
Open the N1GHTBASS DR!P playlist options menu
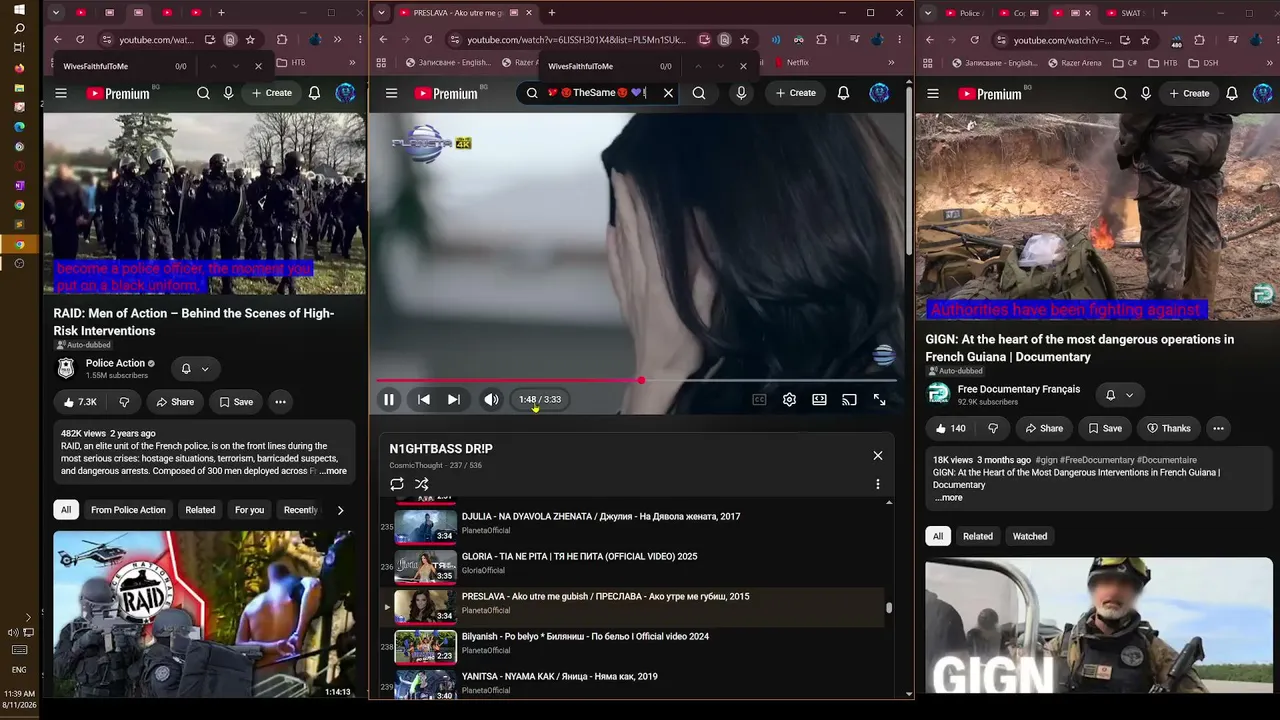click(878, 484)
